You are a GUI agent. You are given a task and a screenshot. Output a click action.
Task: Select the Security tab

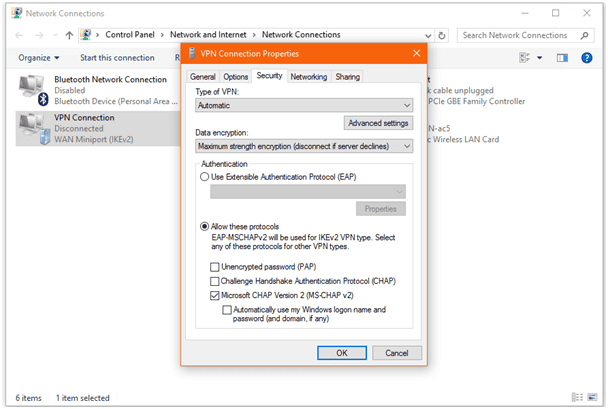[269, 76]
